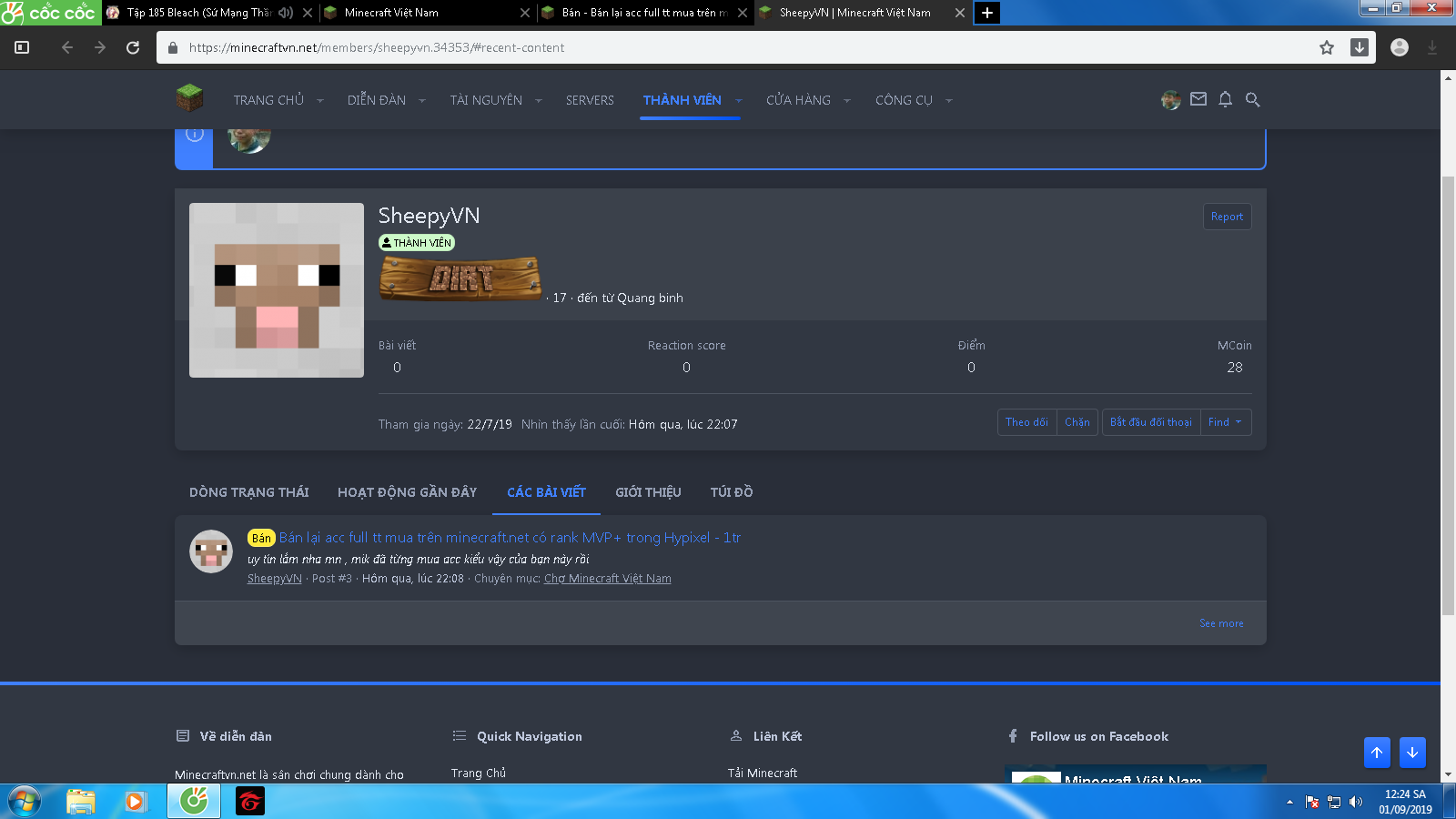Viewport: 1456px width, 819px height.
Task: Switch to the TÚI ĐỒ tab
Action: (x=732, y=492)
